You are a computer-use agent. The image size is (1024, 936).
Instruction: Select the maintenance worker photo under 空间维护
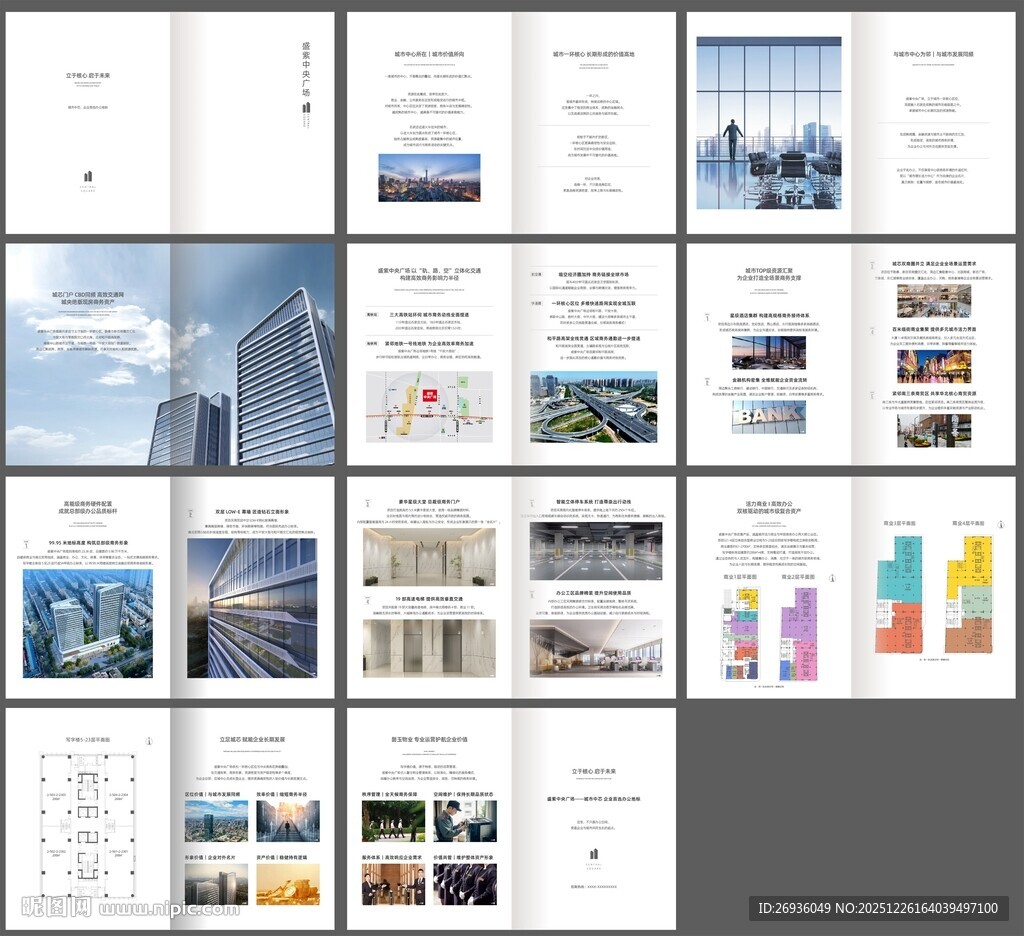click(465, 820)
